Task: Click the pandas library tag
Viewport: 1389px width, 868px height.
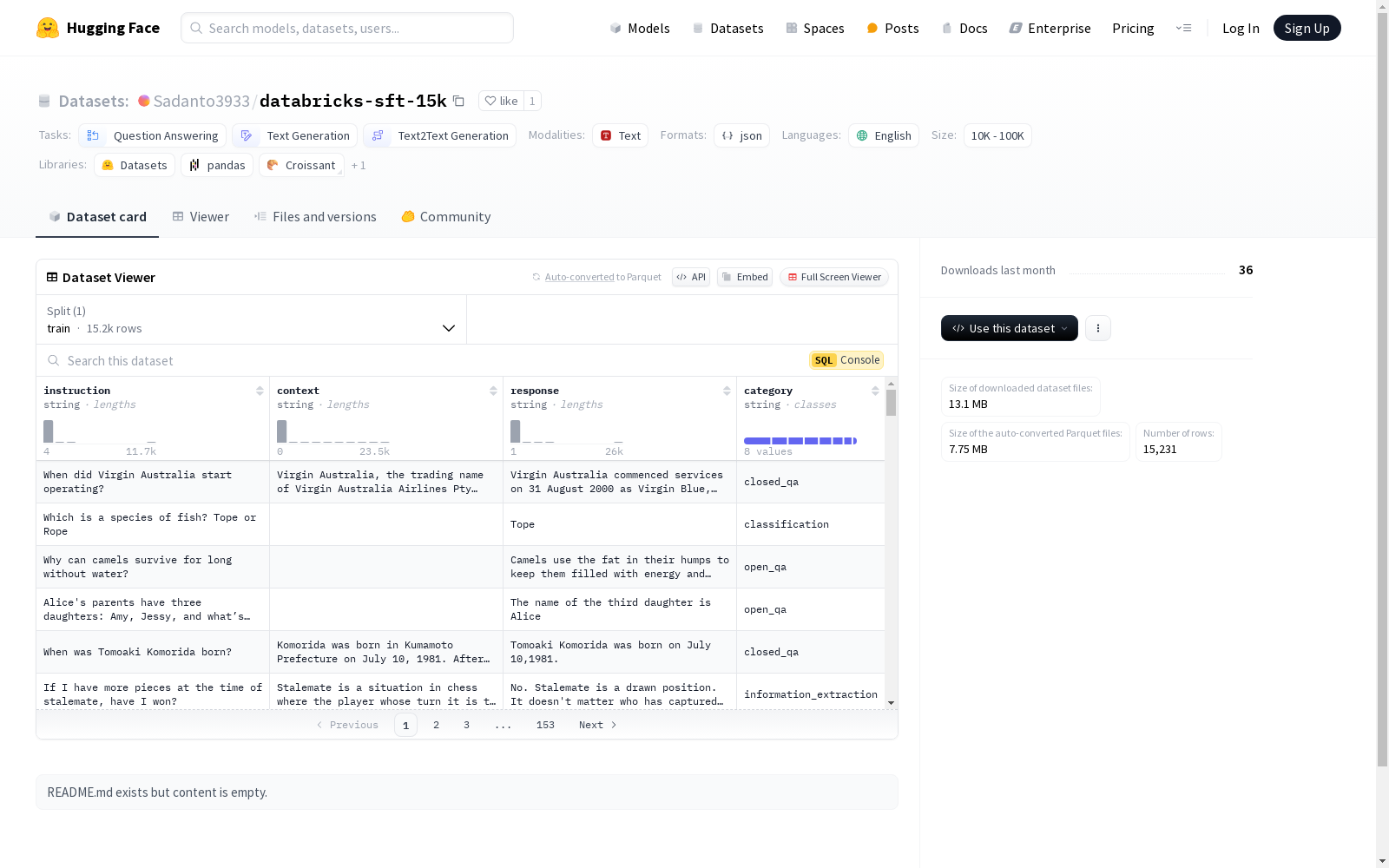Action: (217, 165)
